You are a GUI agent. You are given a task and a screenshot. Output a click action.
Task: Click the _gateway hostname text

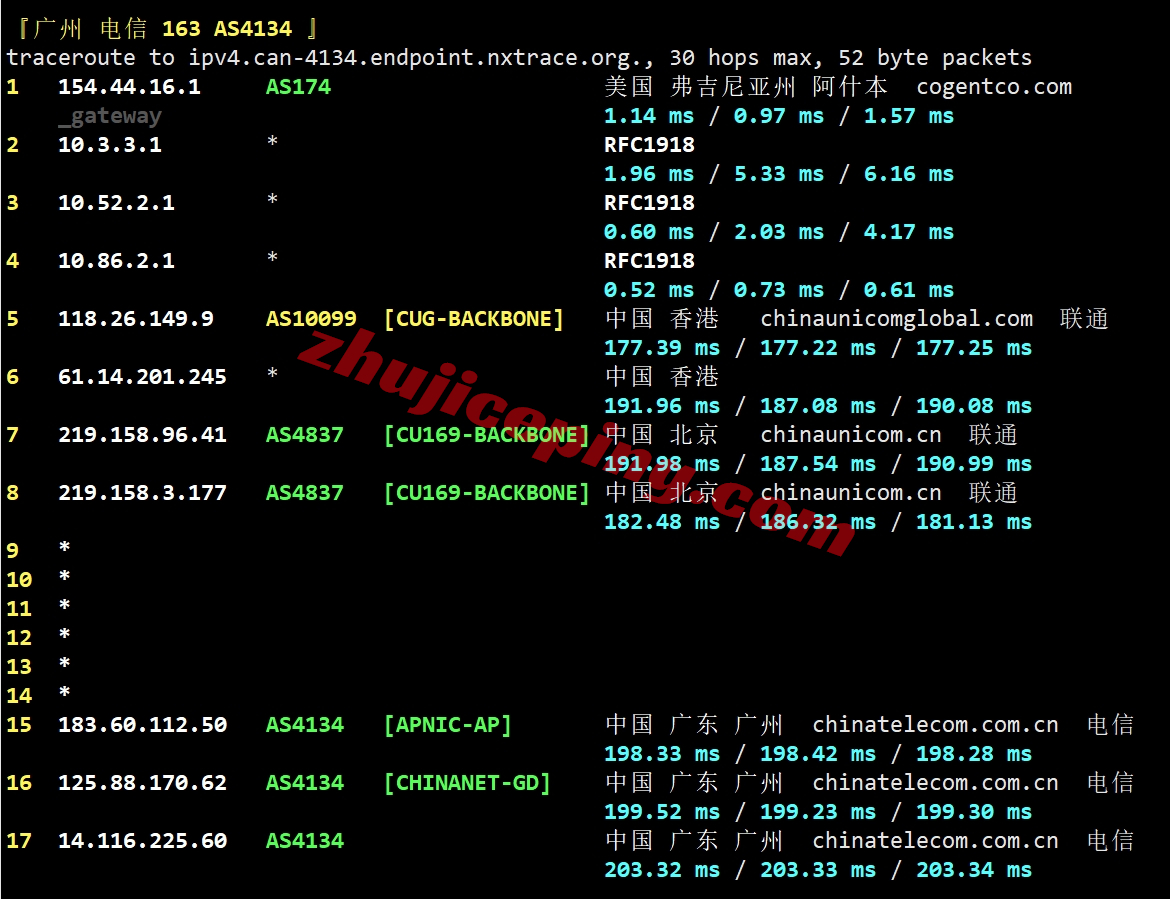(x=110, y=116)
